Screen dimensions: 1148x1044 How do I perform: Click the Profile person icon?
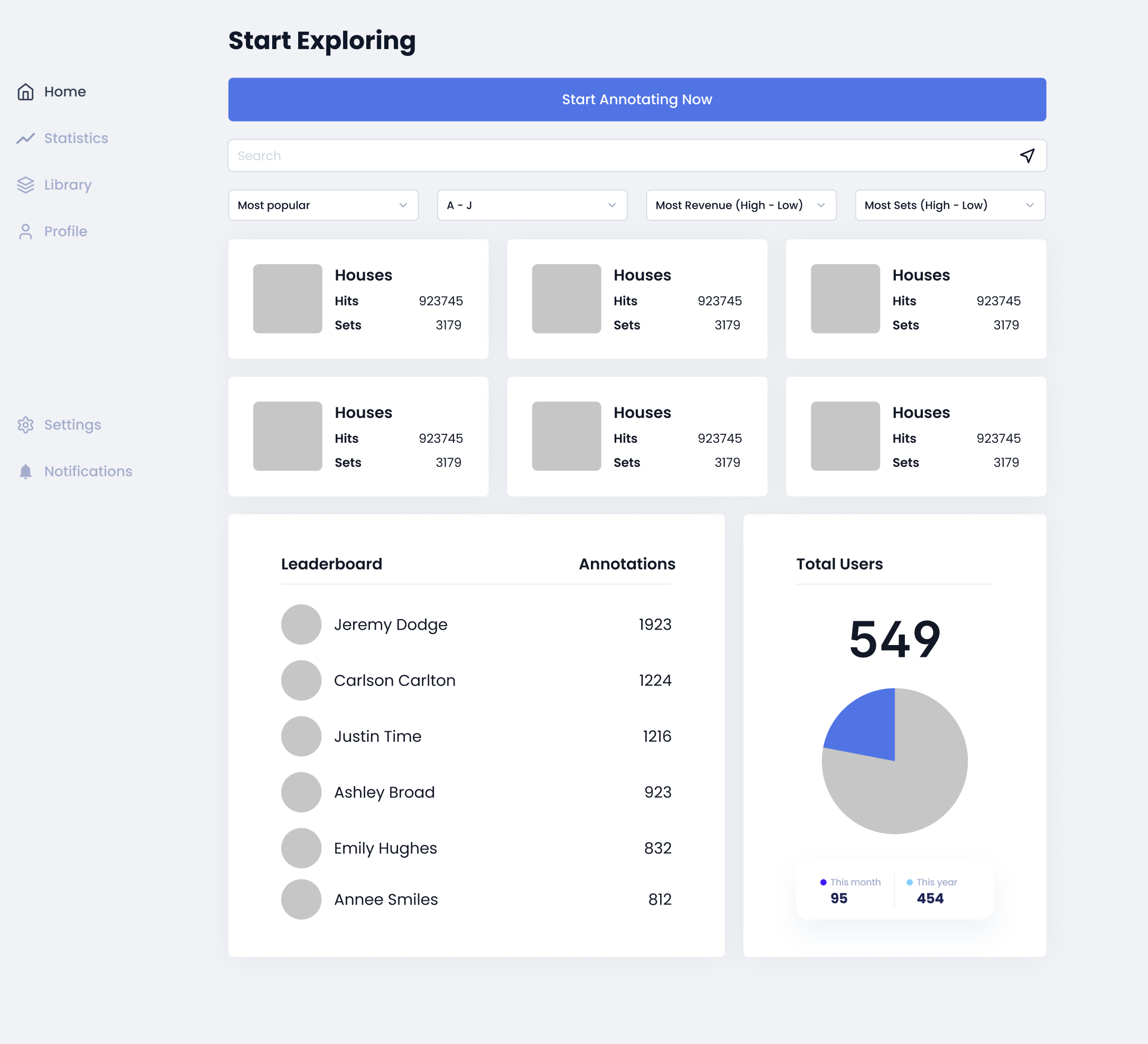(x=25, y=232)
